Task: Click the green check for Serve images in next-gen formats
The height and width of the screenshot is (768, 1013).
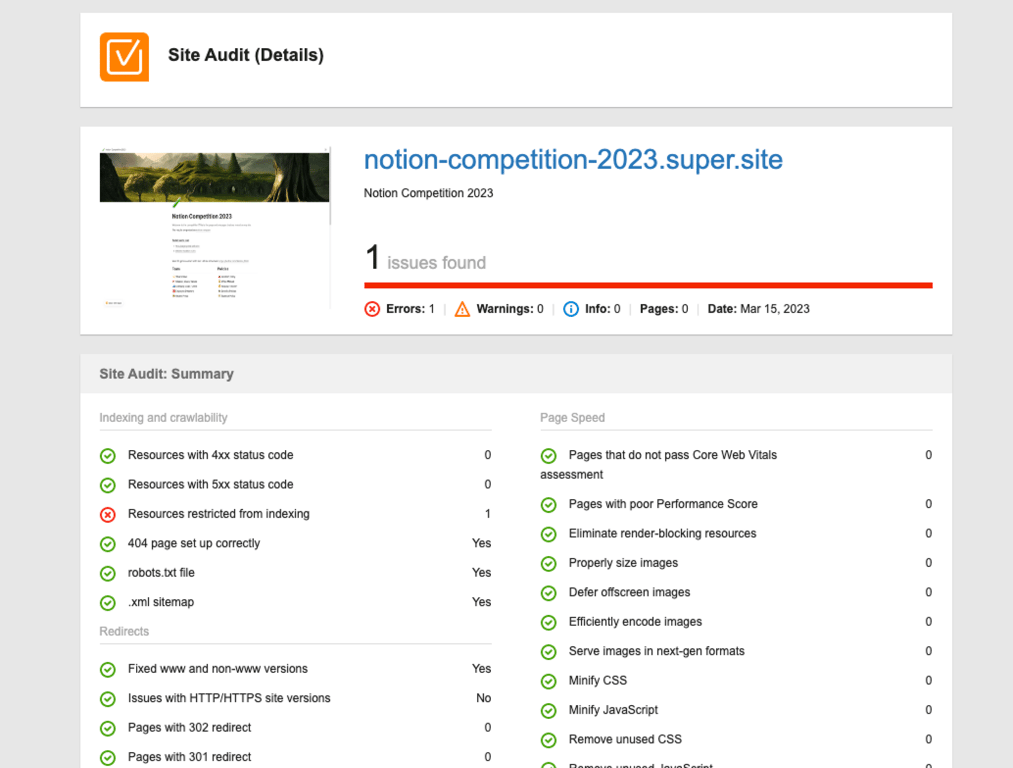Action: pos(548,652)
